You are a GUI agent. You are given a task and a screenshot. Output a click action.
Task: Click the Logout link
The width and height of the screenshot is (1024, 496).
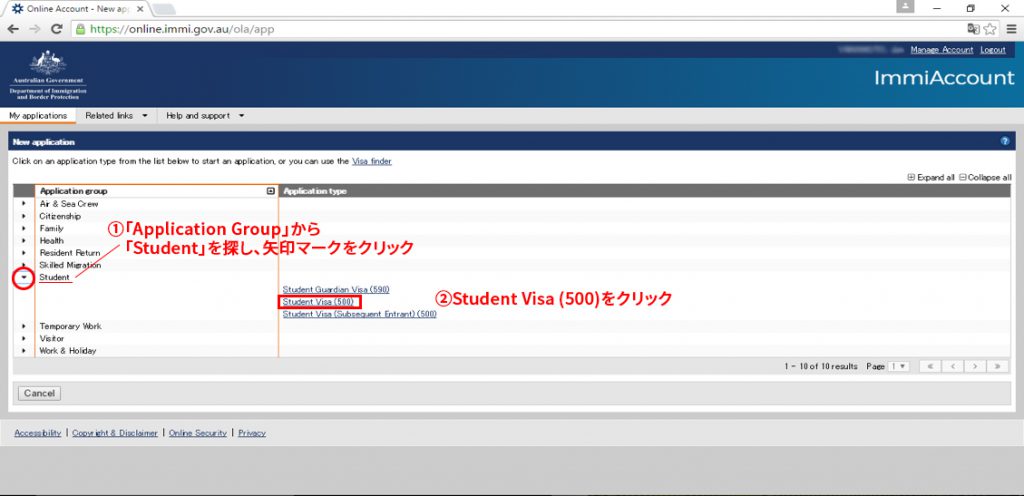click(x=993, y=50)
